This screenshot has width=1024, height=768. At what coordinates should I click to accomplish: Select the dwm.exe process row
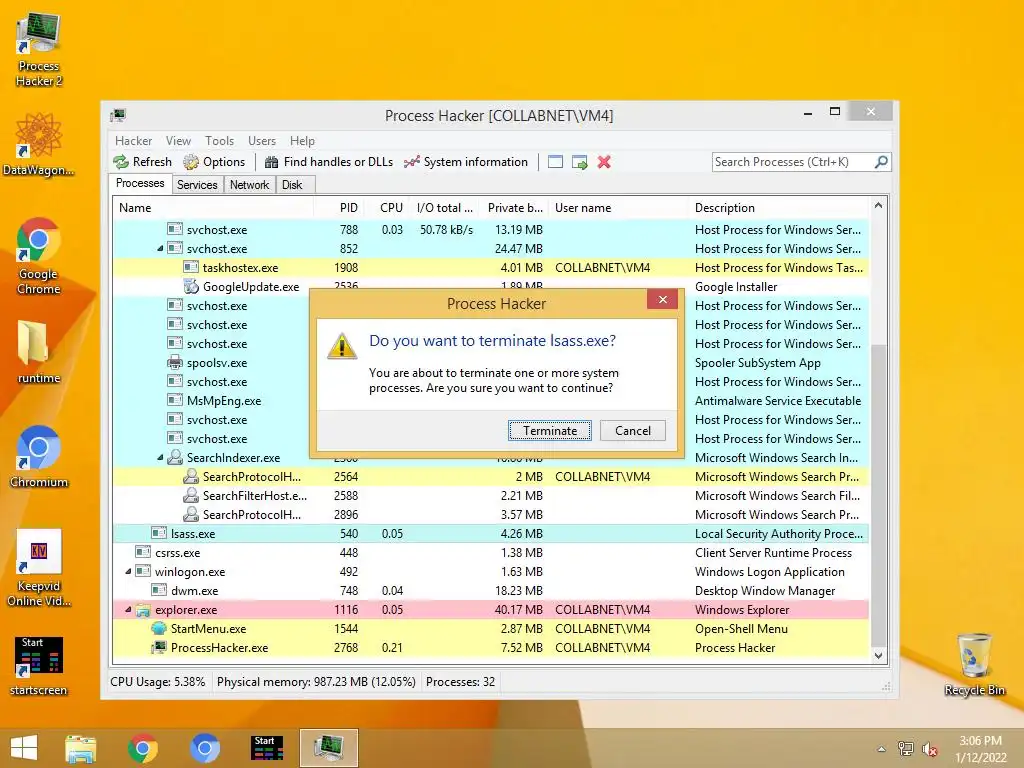tap(491, 590)
